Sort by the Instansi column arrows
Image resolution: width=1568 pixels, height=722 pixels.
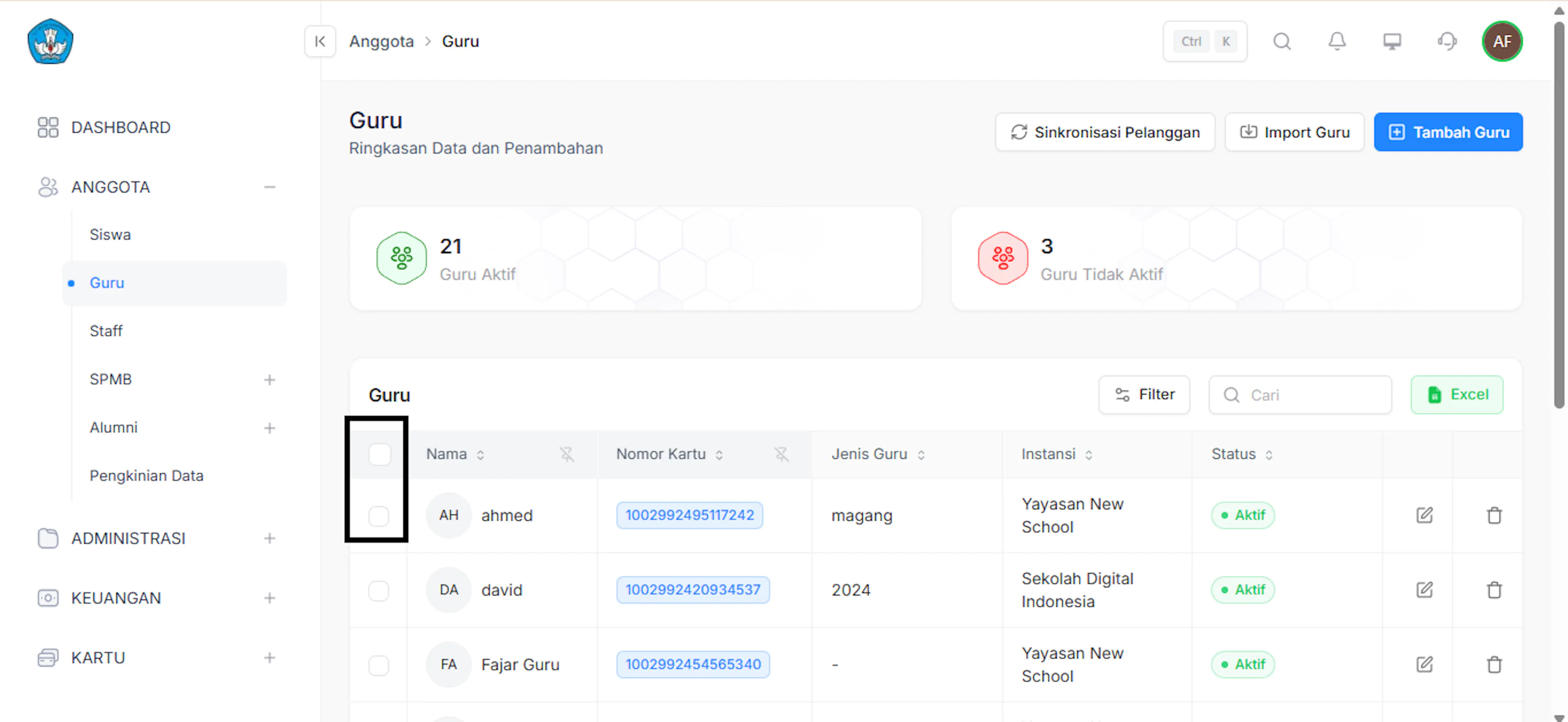pyautogui.click(x=1088, y=455)
